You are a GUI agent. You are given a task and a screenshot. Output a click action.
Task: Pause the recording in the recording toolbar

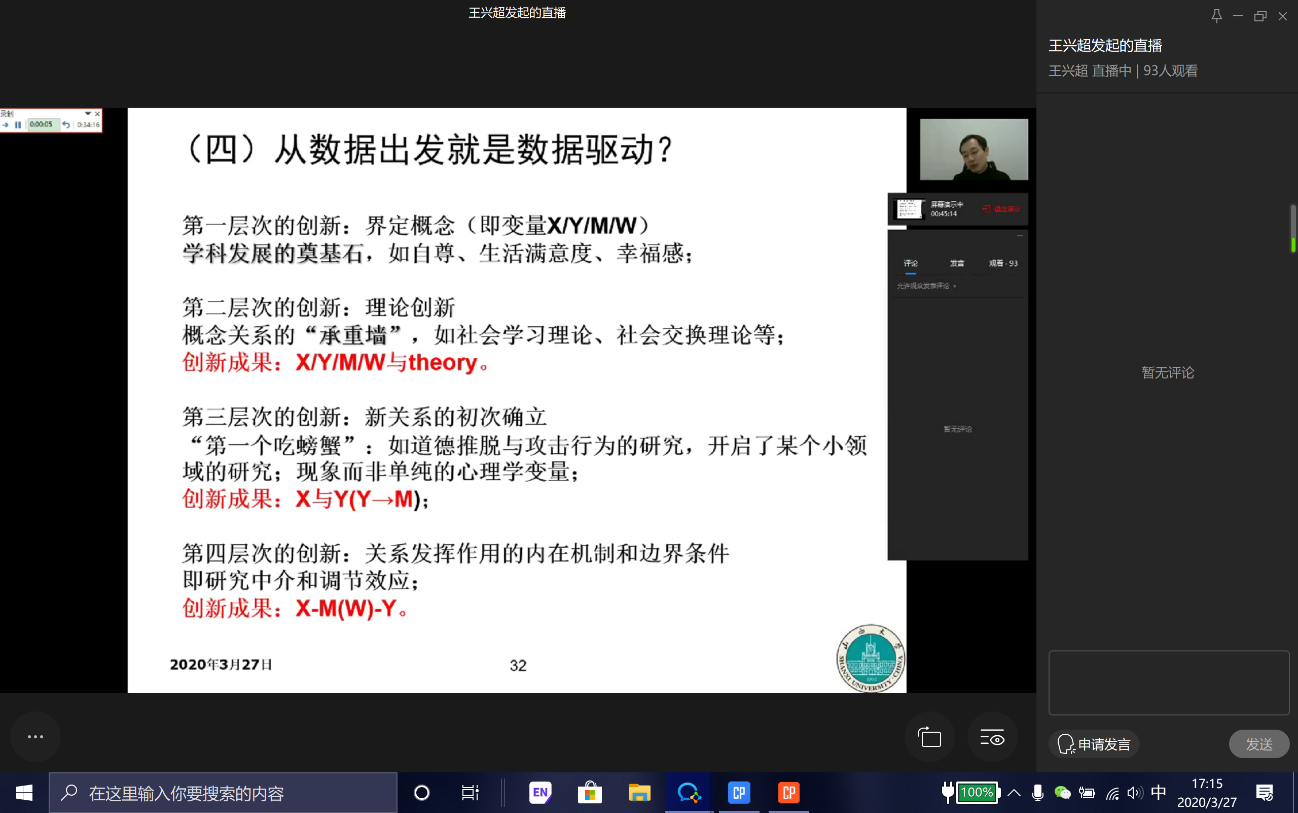(x=18, y=125)
